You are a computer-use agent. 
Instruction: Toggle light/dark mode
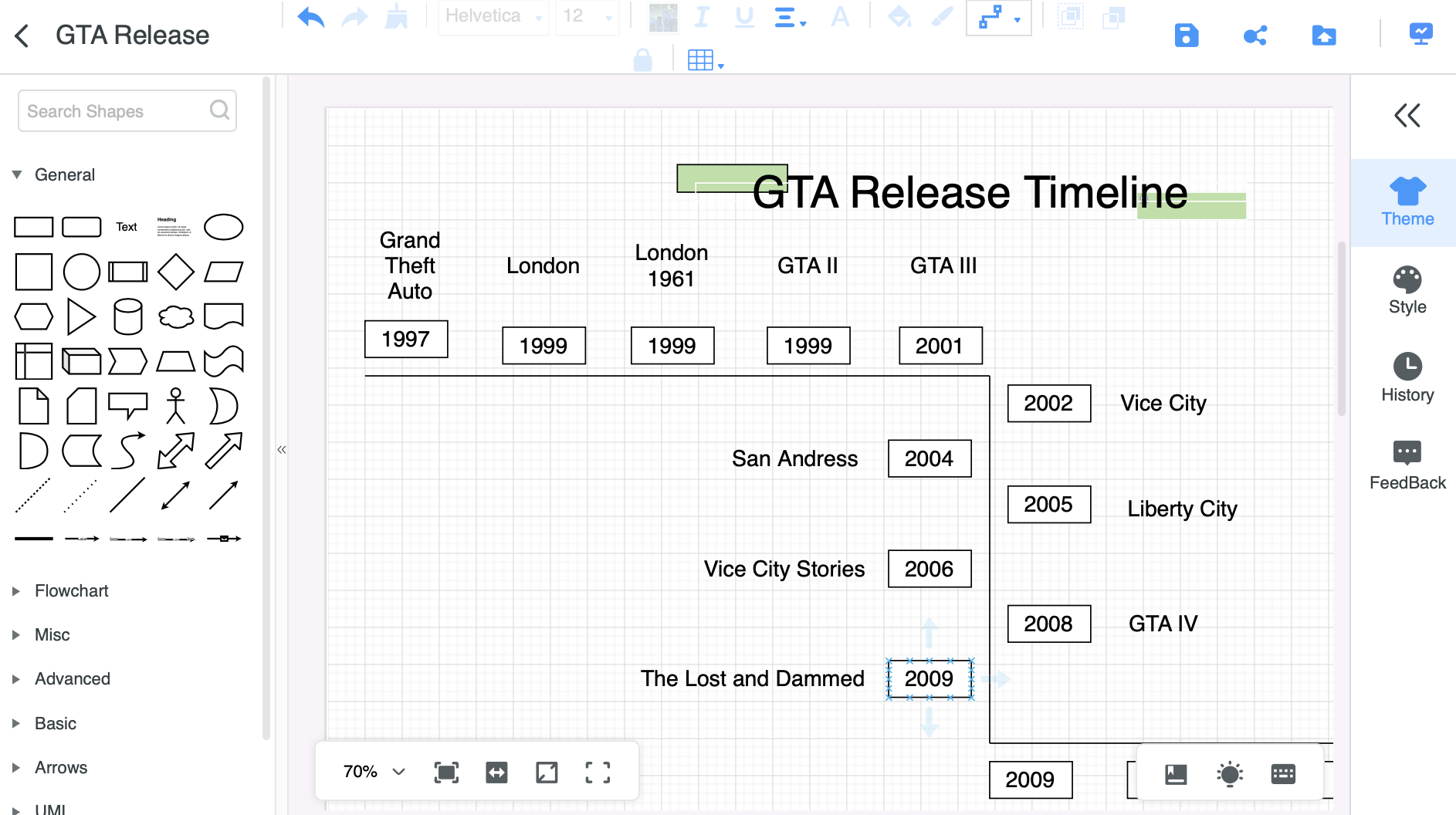[1230, 774]
